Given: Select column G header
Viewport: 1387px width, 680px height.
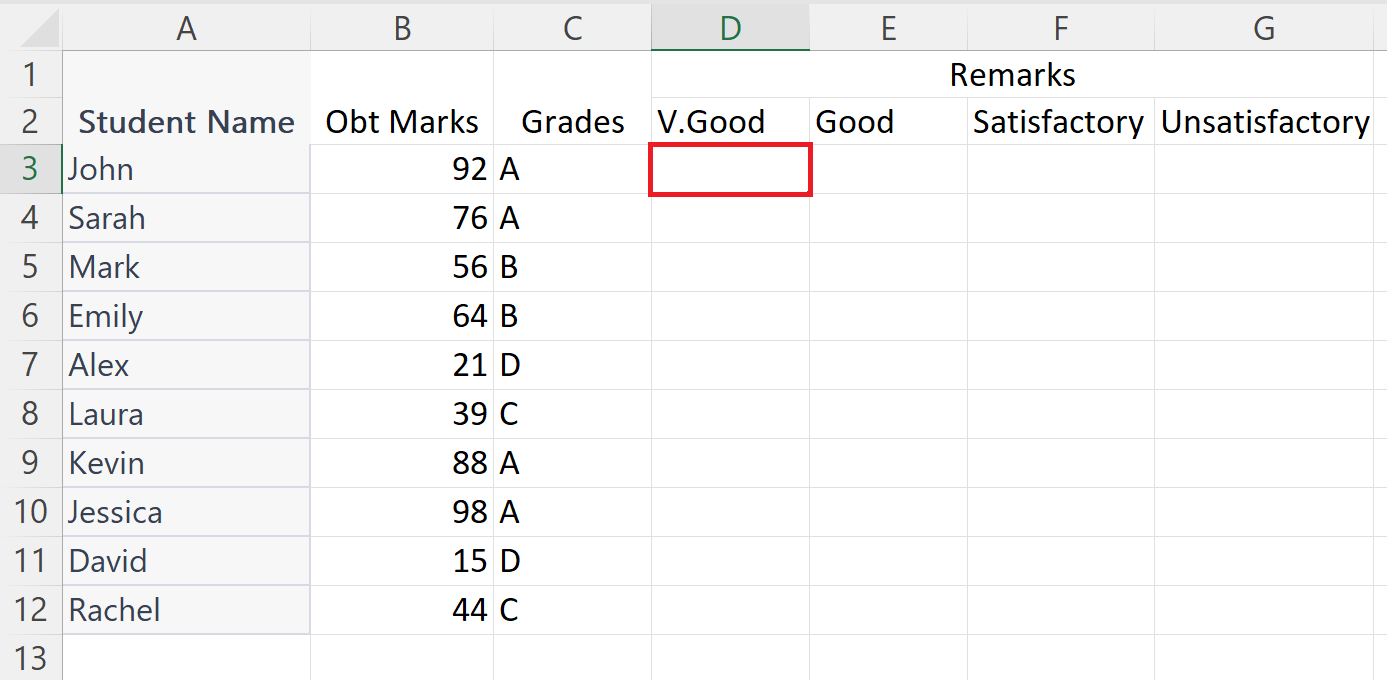Looking at the screenshot, I should click(x=1263, y=28).
